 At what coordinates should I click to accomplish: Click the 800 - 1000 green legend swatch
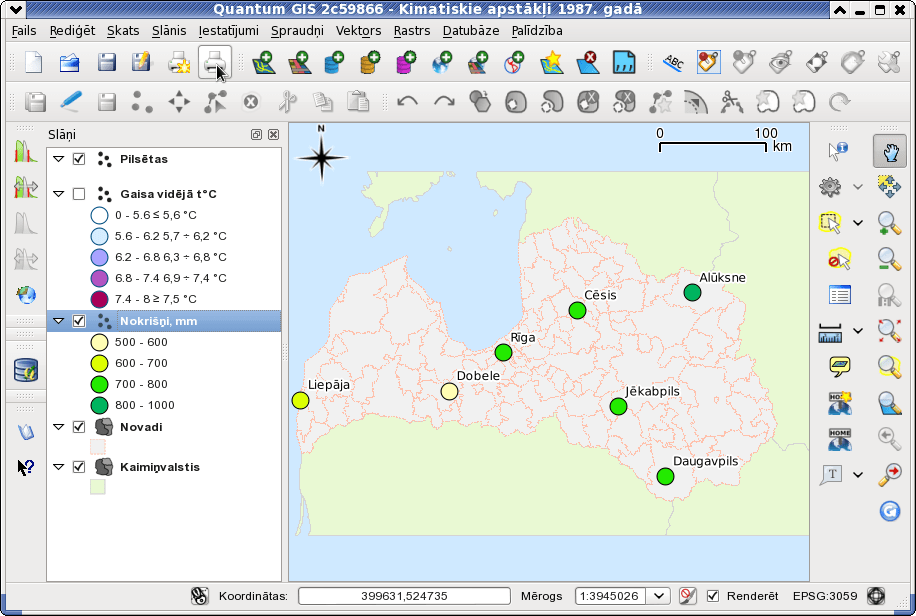coord(99,405)
